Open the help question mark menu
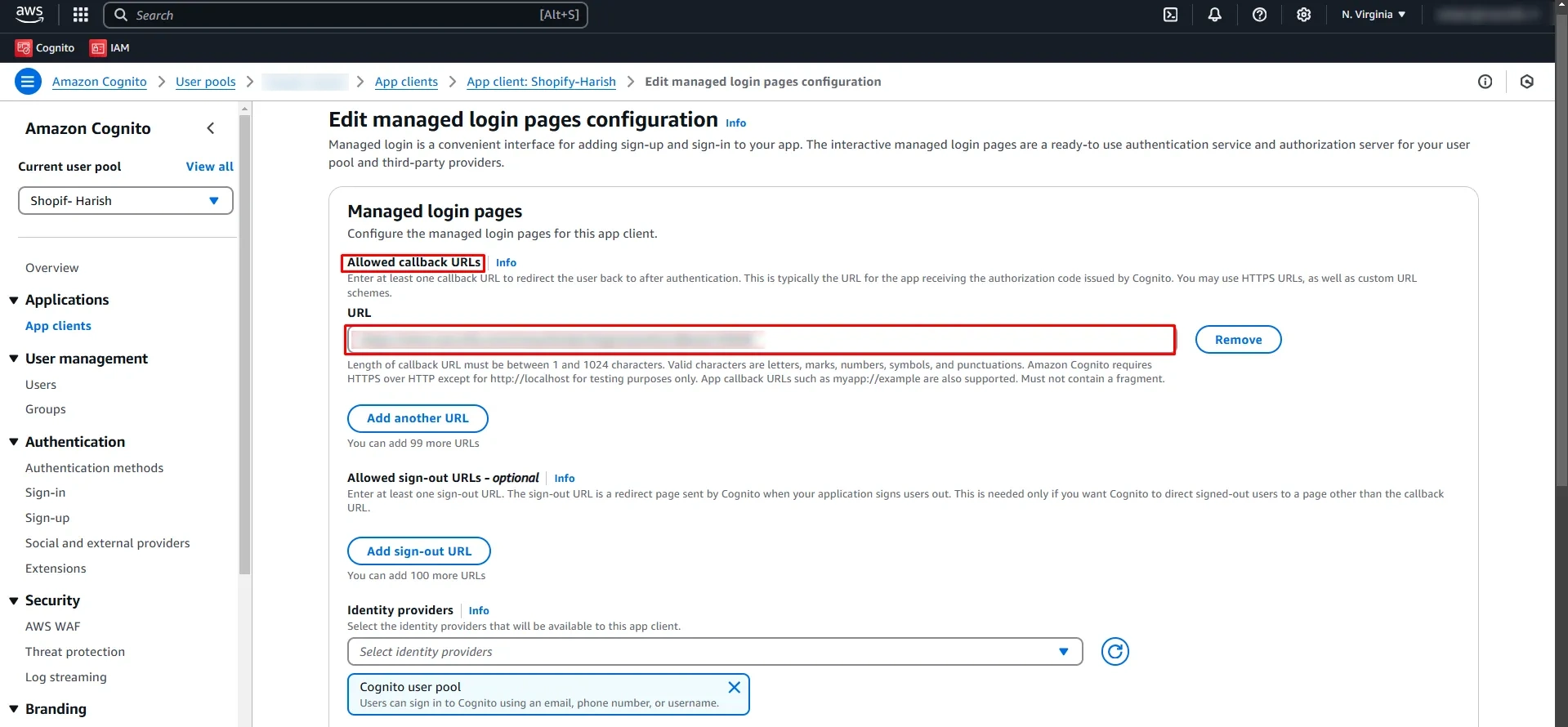The image size is (1568, 727). 1259,15
